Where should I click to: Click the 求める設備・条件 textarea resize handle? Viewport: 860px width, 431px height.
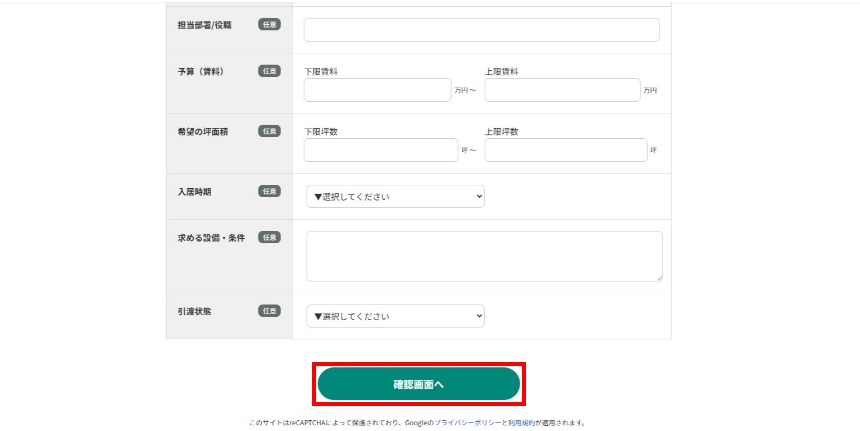(658, 277)
